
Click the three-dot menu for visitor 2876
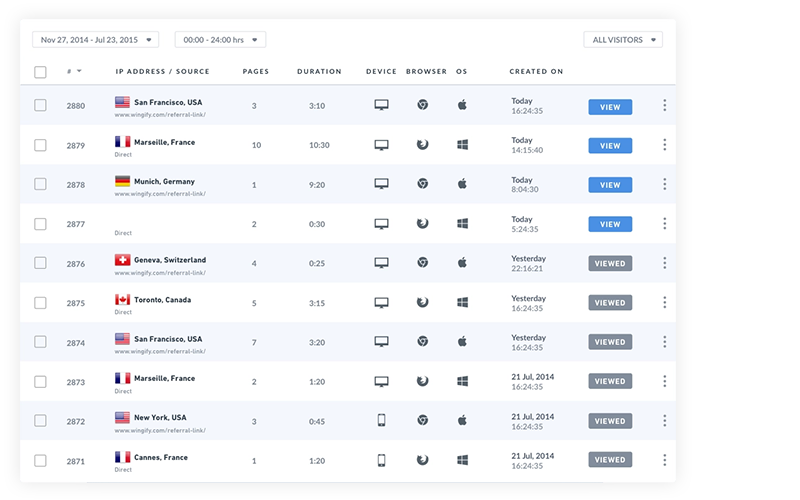pyautogui.click(x=664, y=263)
